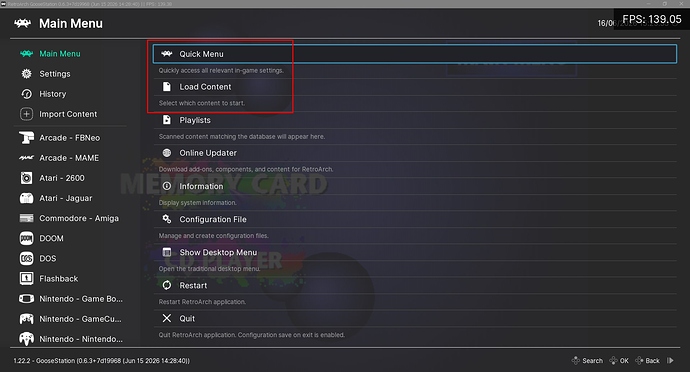
Task: Click "Manage and create configuration files" text
Action: tap(213, 236)
